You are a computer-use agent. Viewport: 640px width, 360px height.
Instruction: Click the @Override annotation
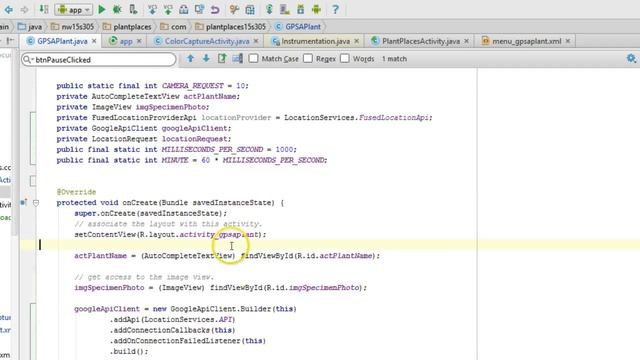[76, 192]
